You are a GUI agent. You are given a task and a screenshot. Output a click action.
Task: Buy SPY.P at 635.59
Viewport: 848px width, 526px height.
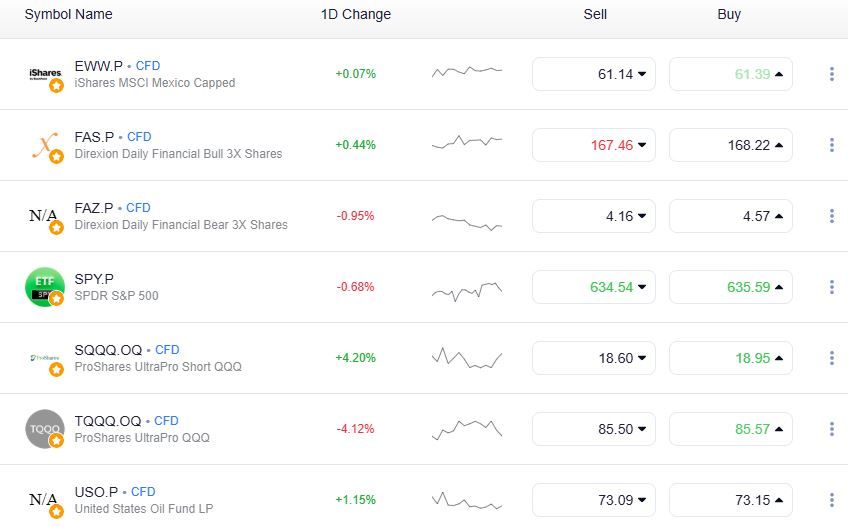(731, 287)
